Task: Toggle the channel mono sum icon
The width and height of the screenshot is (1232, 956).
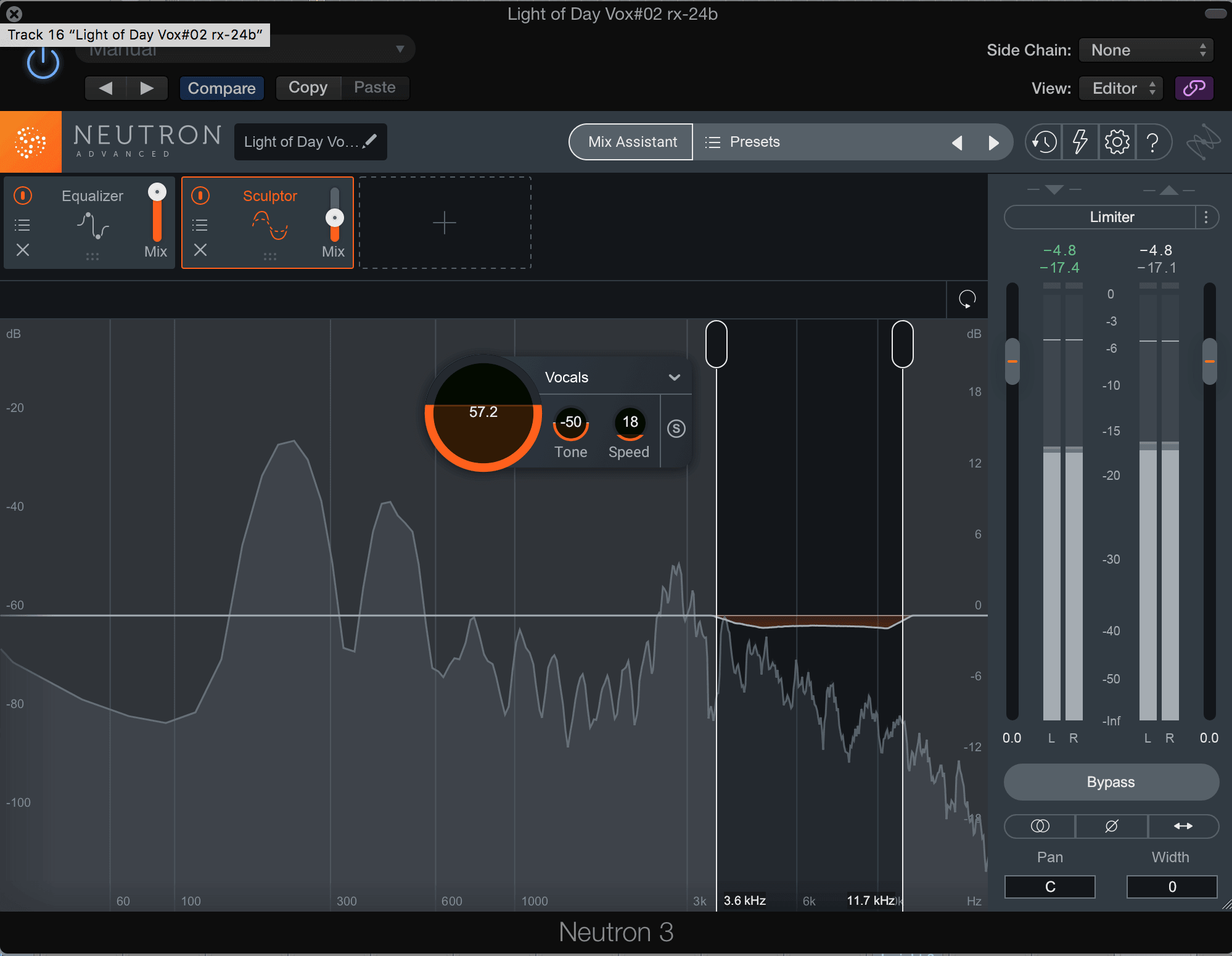Action: pos(1040,826)
